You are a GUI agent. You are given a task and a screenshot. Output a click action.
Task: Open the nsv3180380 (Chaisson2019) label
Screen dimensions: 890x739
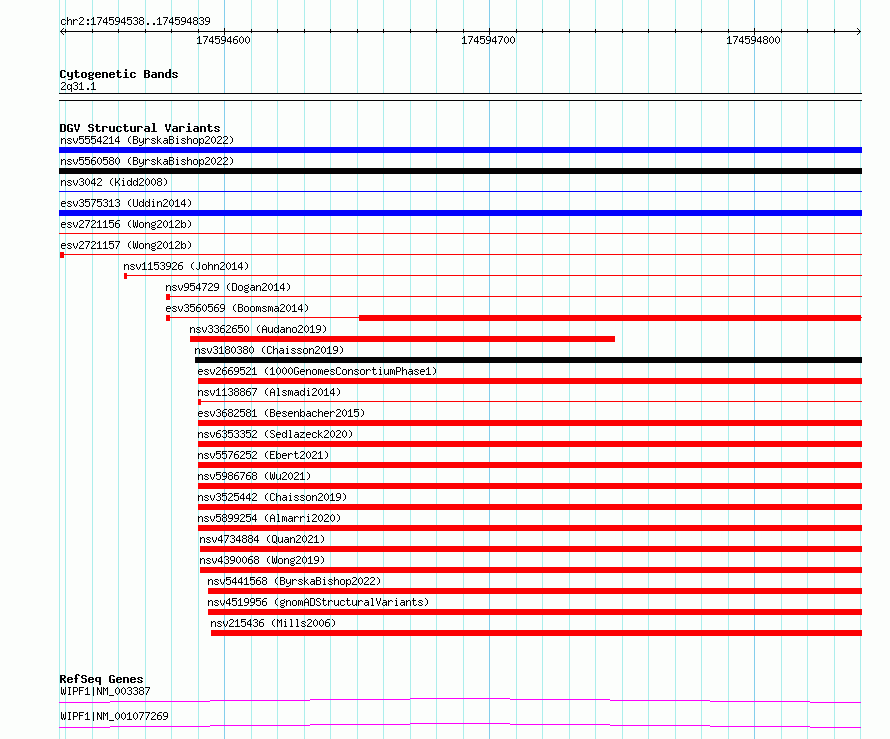click(x=269, y=350)
